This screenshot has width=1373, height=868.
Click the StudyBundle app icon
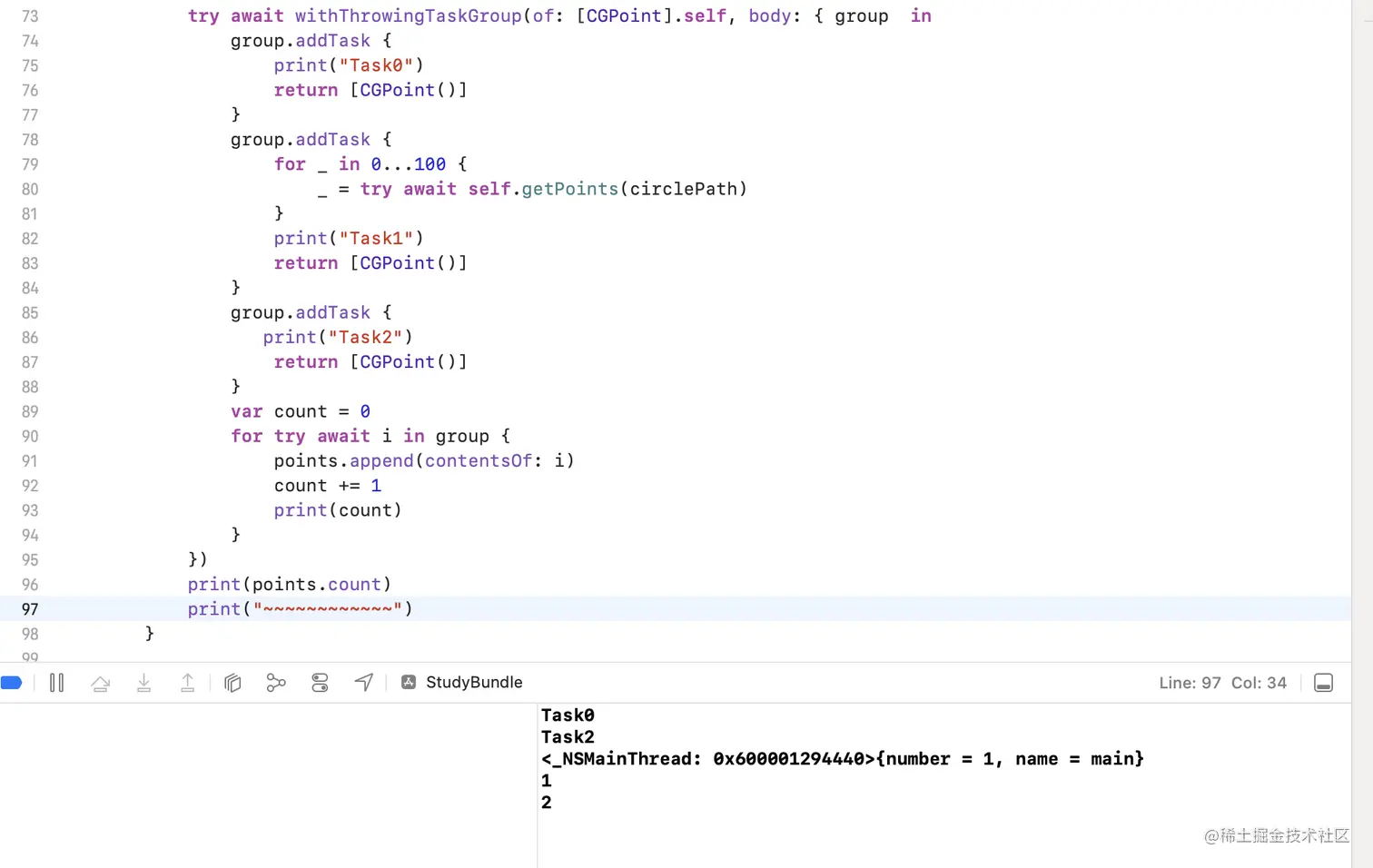pos(409,682)
